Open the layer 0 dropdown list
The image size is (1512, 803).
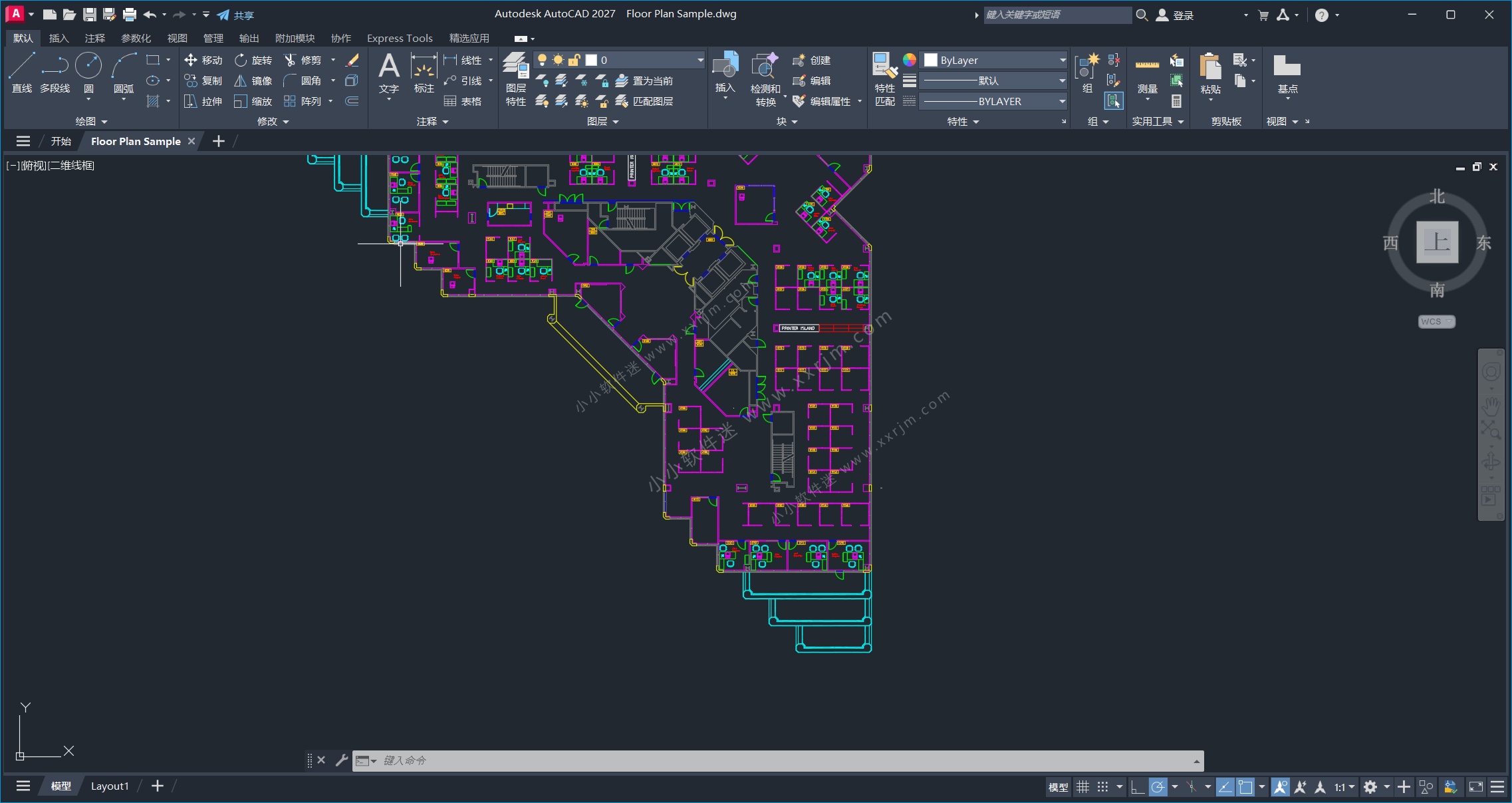(700, 60)
